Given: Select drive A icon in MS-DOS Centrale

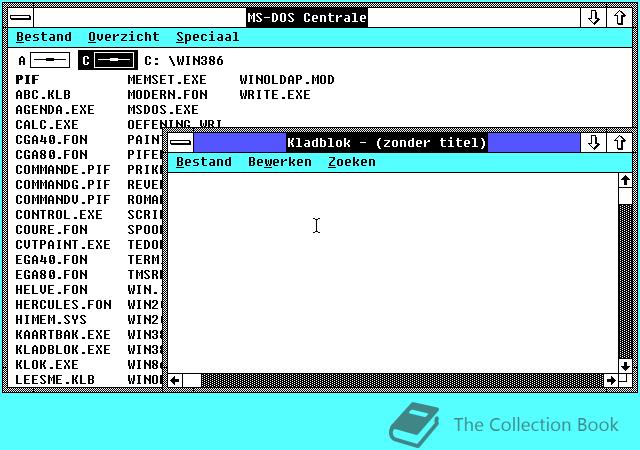Looking at the screenshot, I should point(44,60).
